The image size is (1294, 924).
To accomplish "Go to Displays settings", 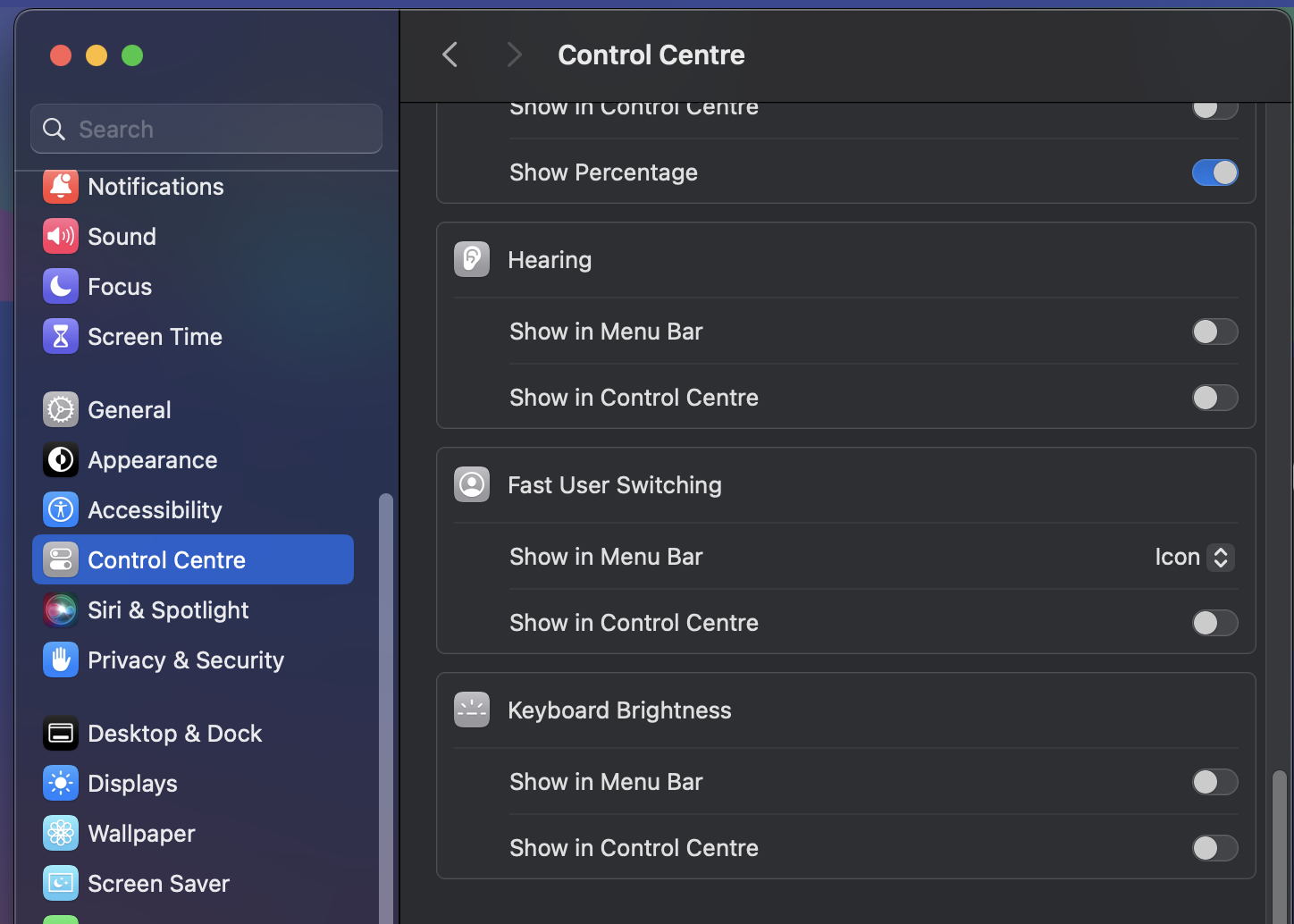I will (193, 784).
